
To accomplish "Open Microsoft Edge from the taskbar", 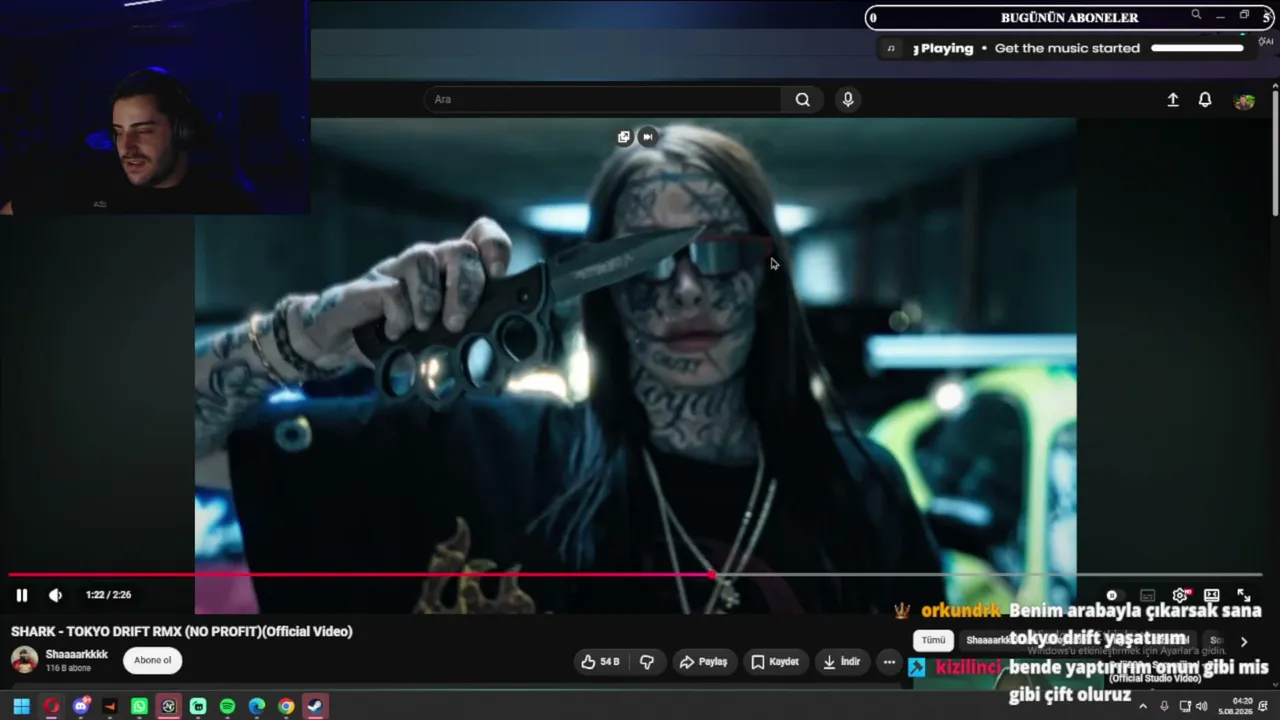I will point(257,706).
